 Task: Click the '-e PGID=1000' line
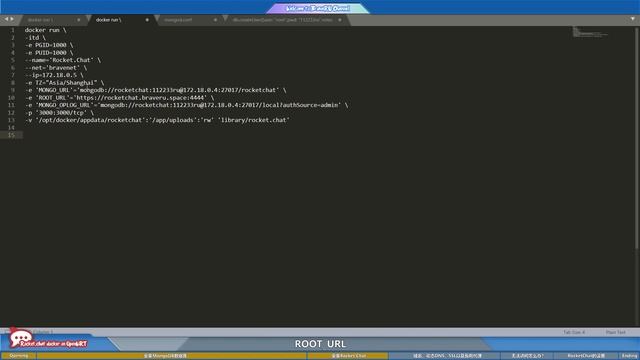[x=49, y=45]
